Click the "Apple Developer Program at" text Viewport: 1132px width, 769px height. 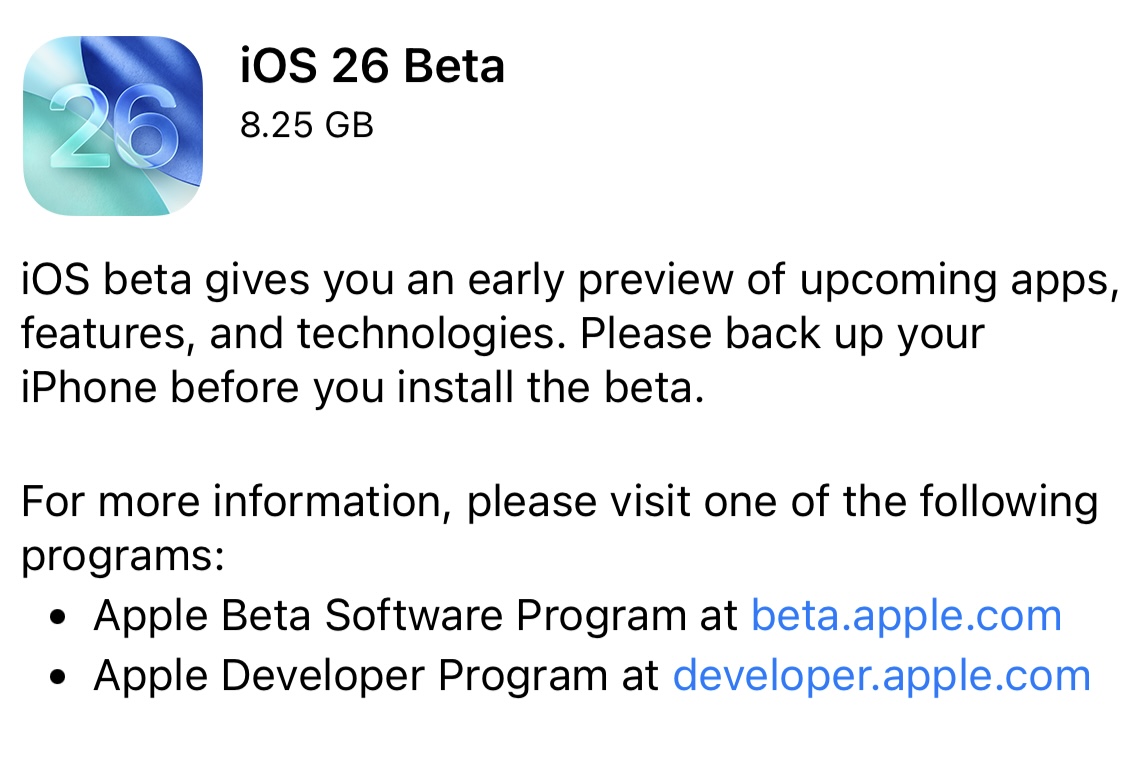pyautogui.click(x=377, y=675)
